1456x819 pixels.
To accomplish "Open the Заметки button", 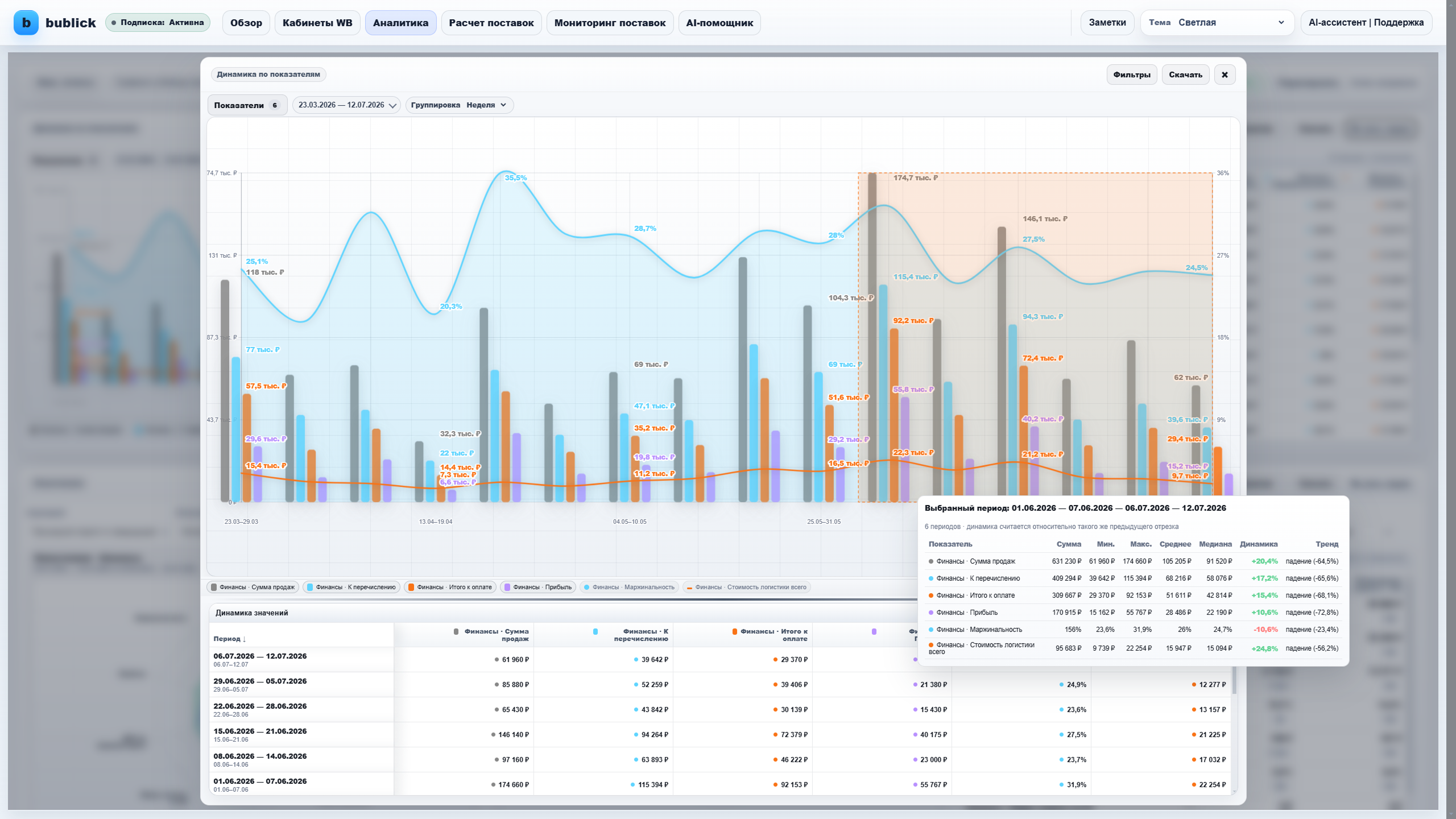I will (1107, 23).
